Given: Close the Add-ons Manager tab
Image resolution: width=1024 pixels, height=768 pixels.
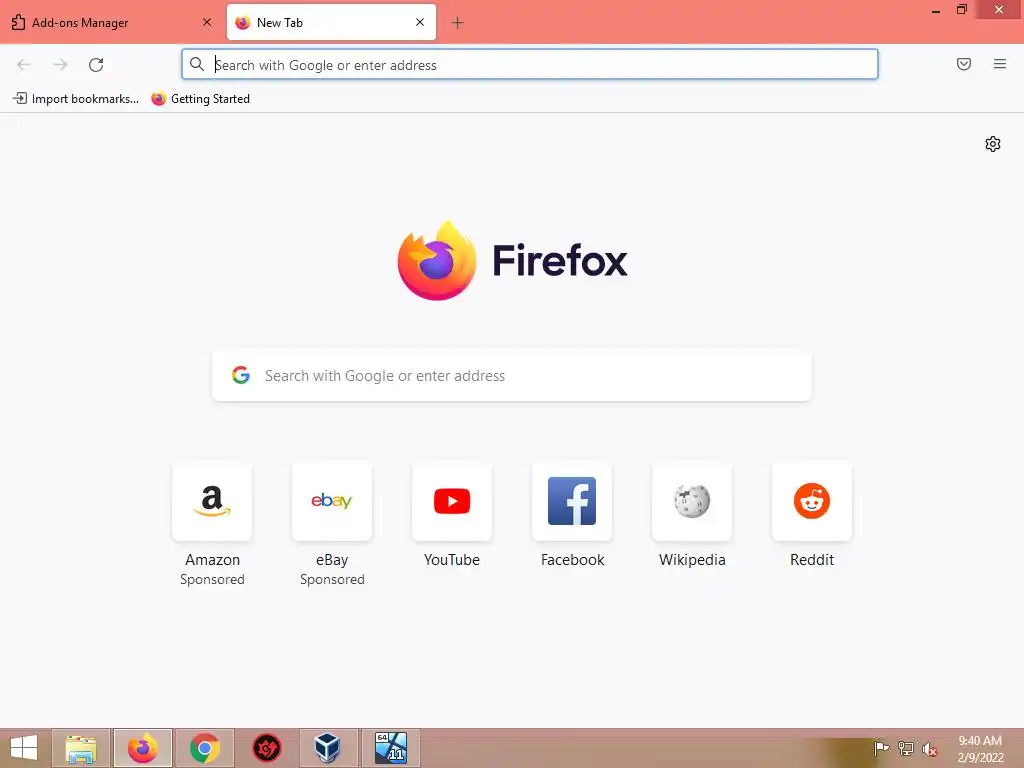Looking at the screenshot, I should click(x=207, y=22).
